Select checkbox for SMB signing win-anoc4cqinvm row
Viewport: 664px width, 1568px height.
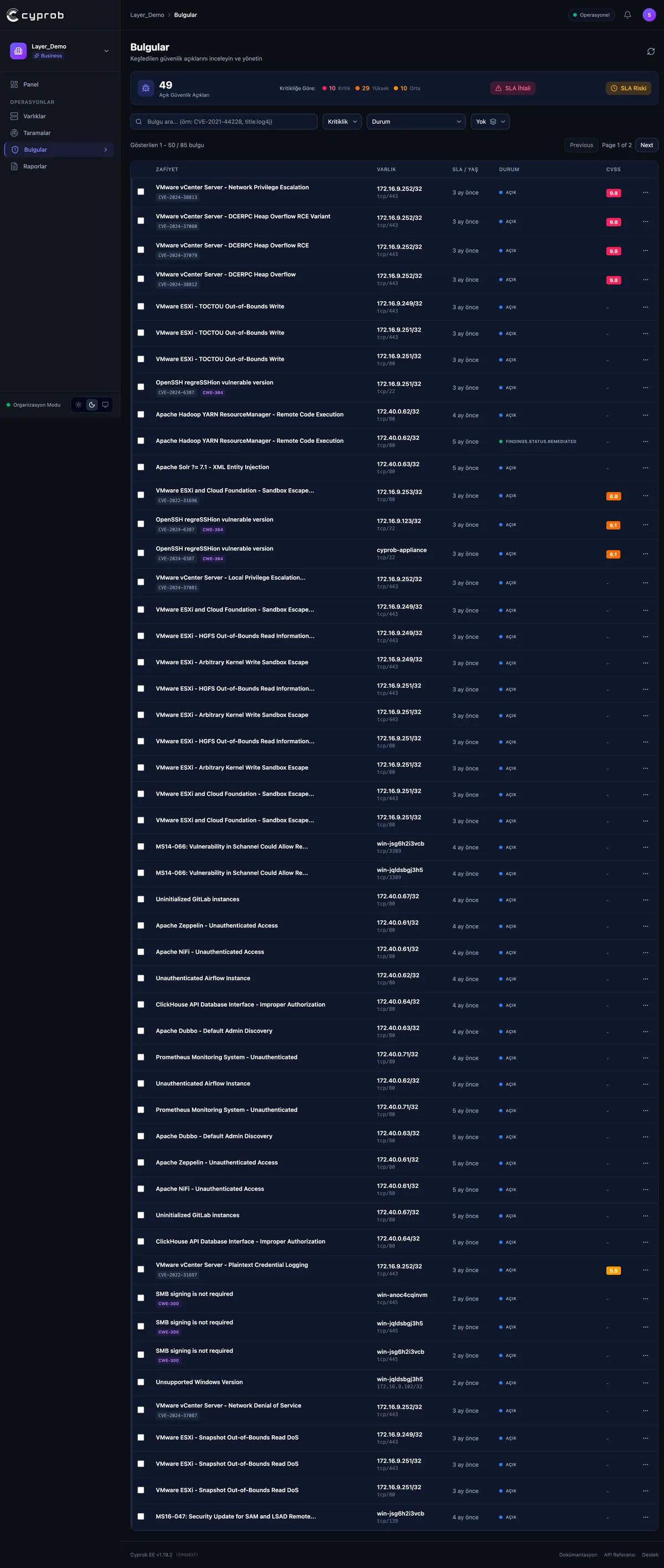point(141,1298)
